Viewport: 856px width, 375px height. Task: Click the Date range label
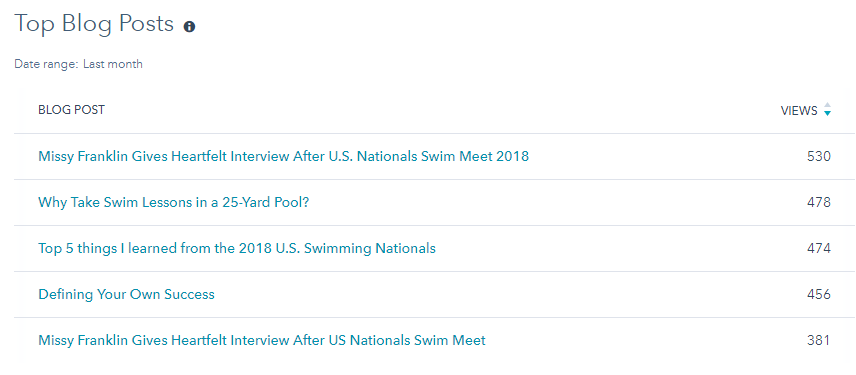(x=46, y=64)
